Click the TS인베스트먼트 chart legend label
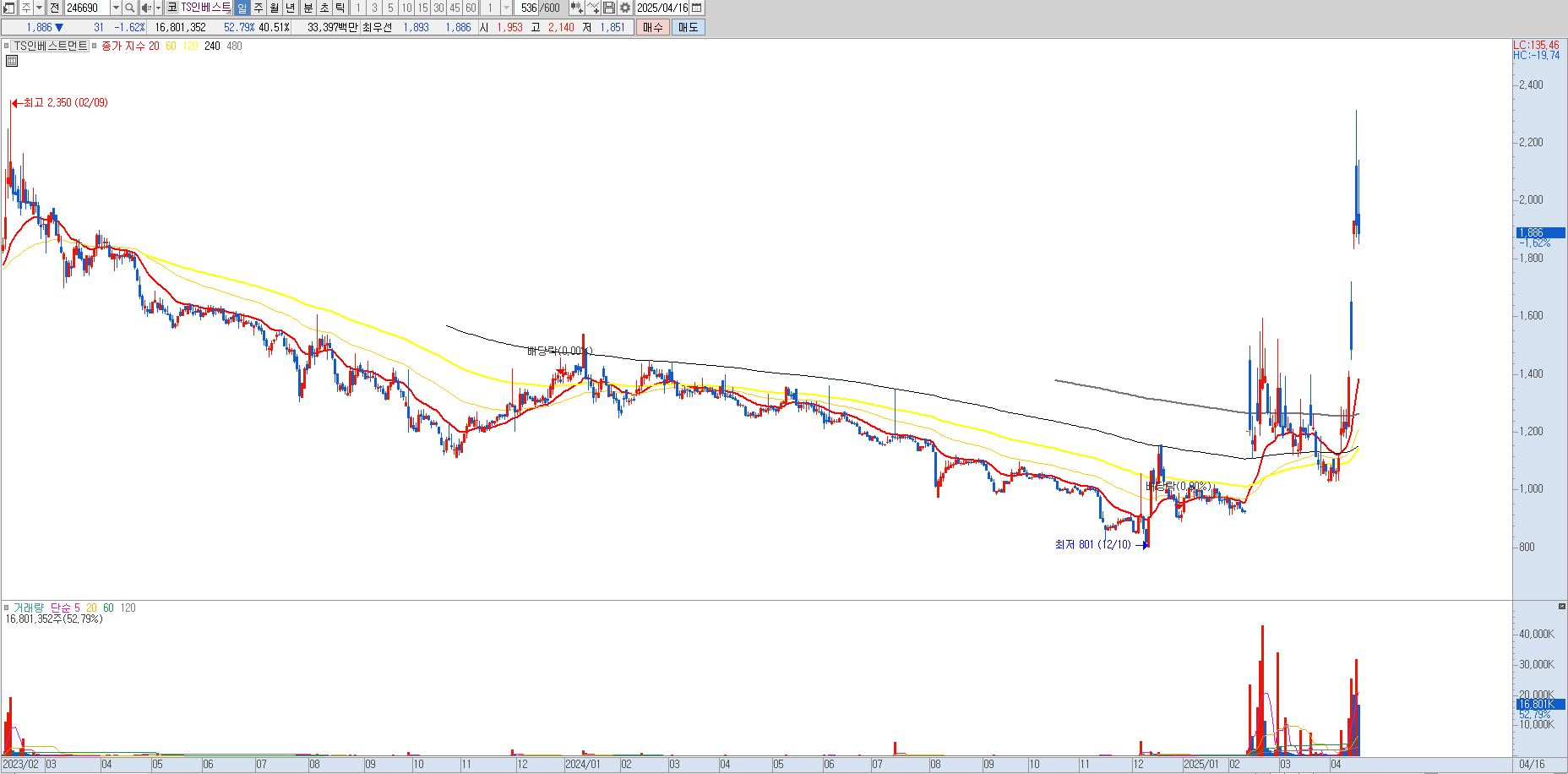The height and width of the screenshot is (774, 1568). click(52, 46)
